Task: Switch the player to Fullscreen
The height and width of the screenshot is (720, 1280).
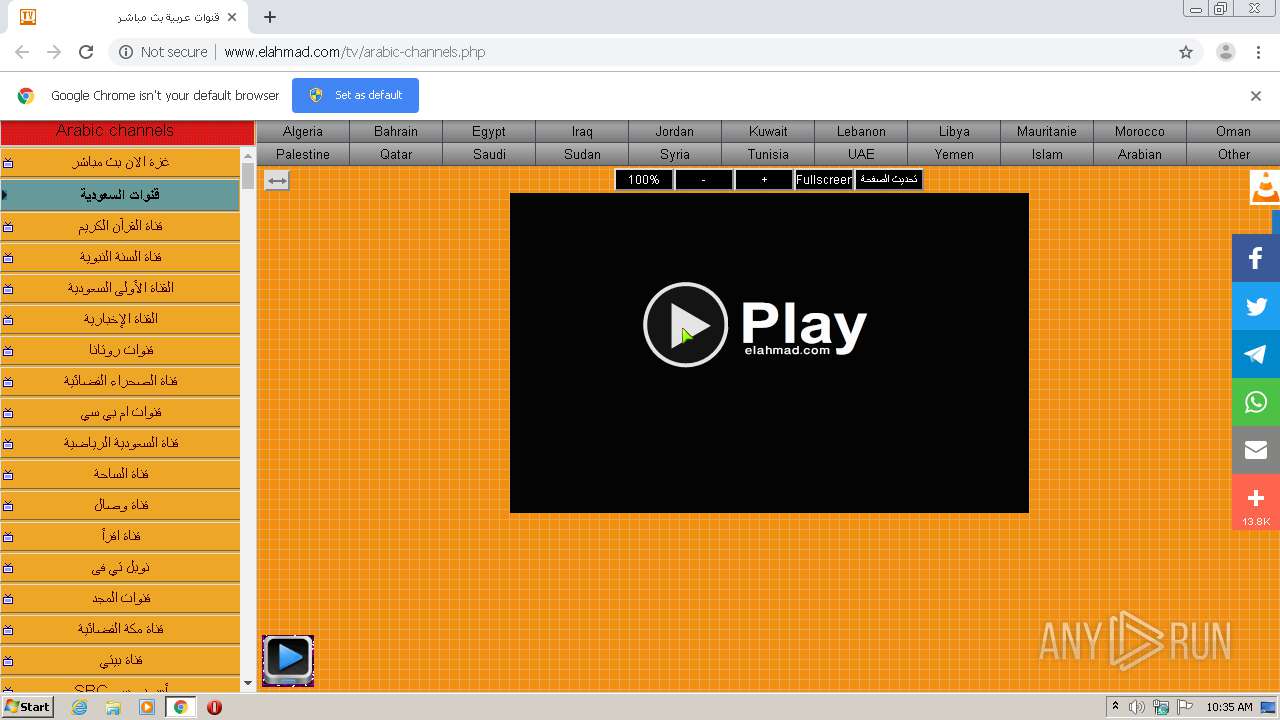Action: 824,180
